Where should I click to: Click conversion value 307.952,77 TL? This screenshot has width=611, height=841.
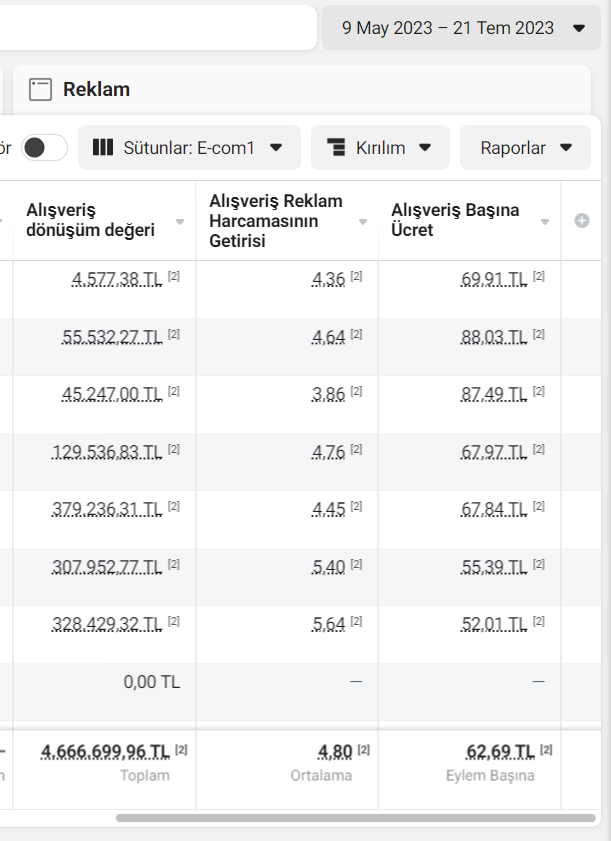[x=107, y=567]
